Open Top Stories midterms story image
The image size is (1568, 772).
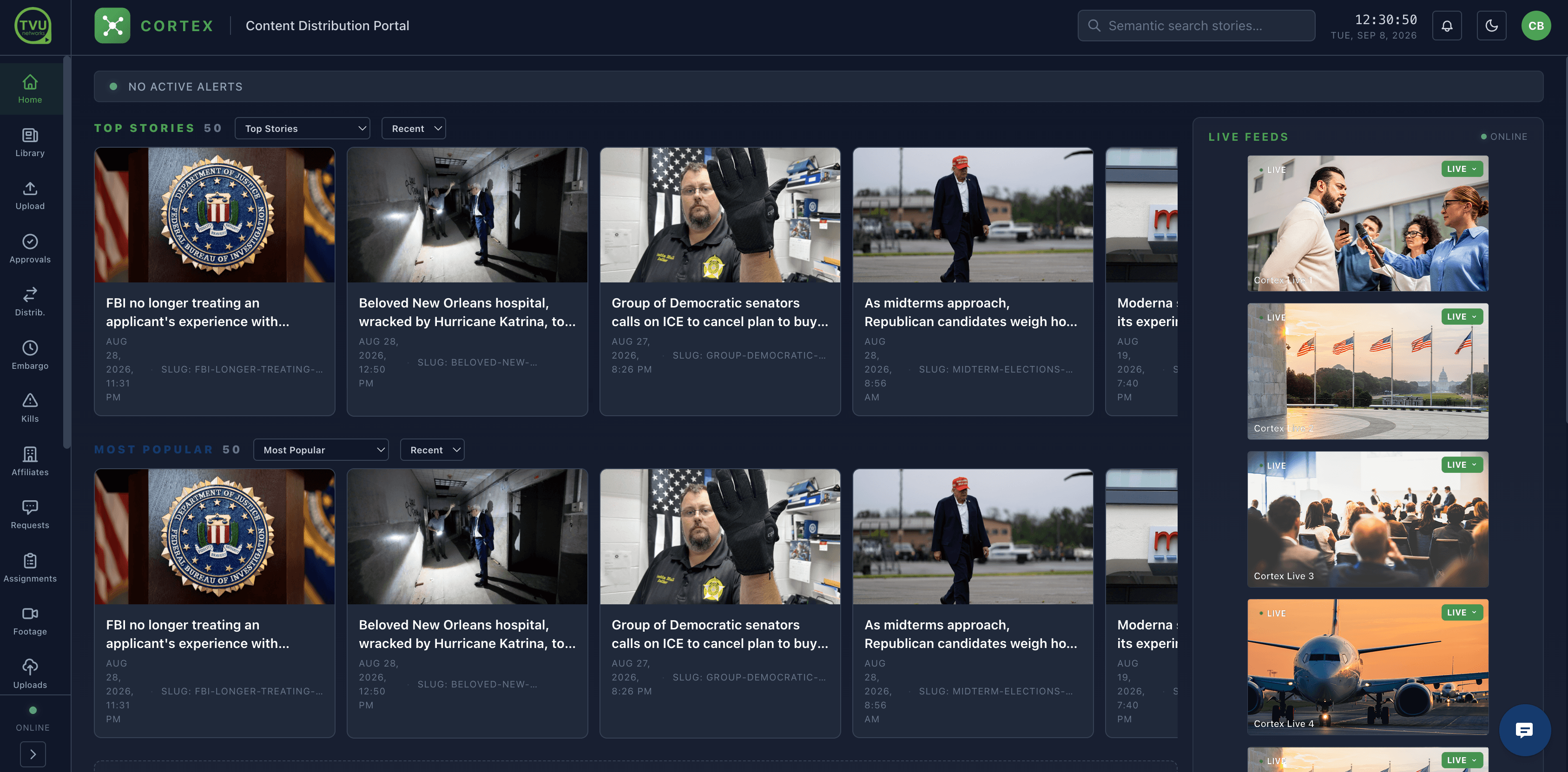tap(973, 215)
